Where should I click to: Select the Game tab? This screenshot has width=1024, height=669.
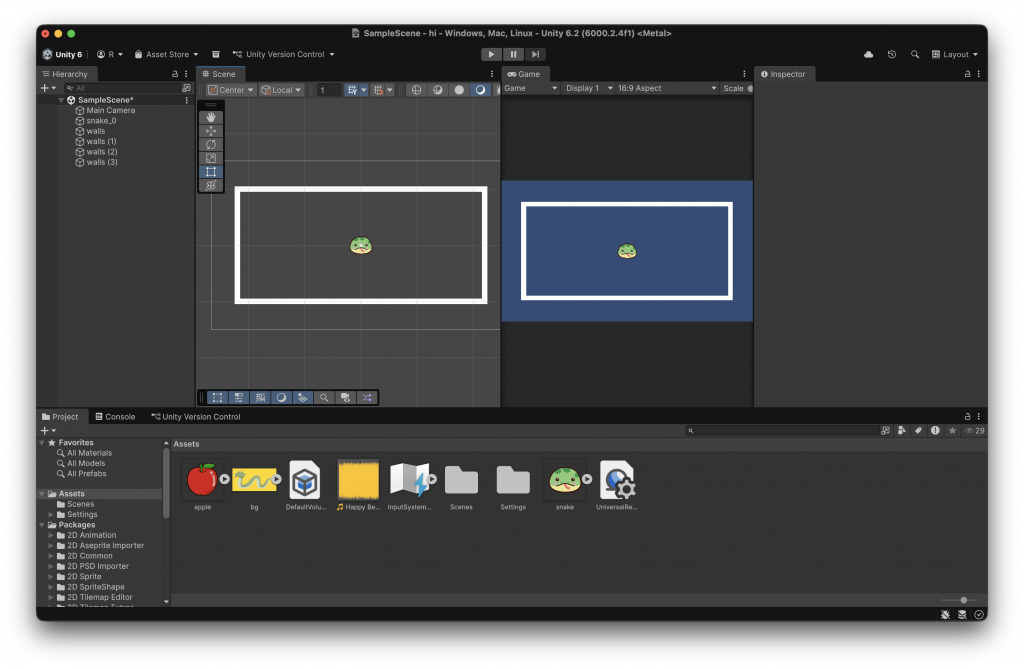tap(524, 74)
